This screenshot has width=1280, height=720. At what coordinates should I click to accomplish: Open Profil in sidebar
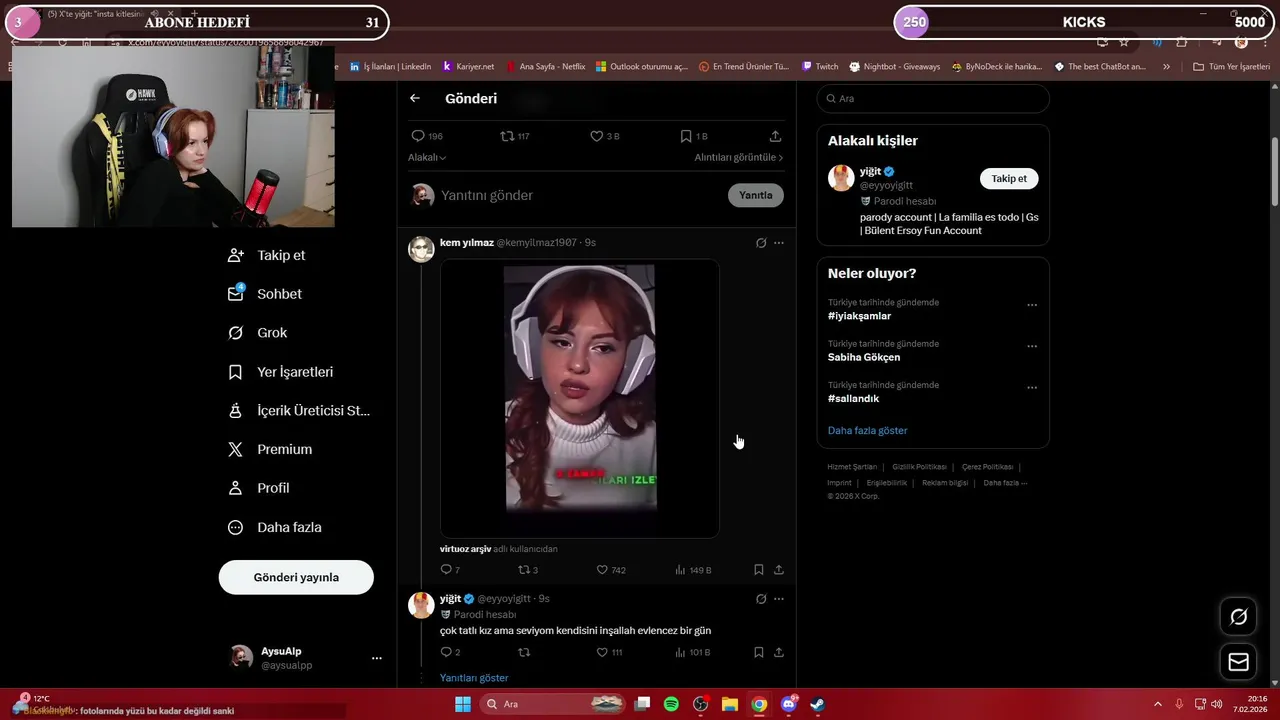(258, 488)
